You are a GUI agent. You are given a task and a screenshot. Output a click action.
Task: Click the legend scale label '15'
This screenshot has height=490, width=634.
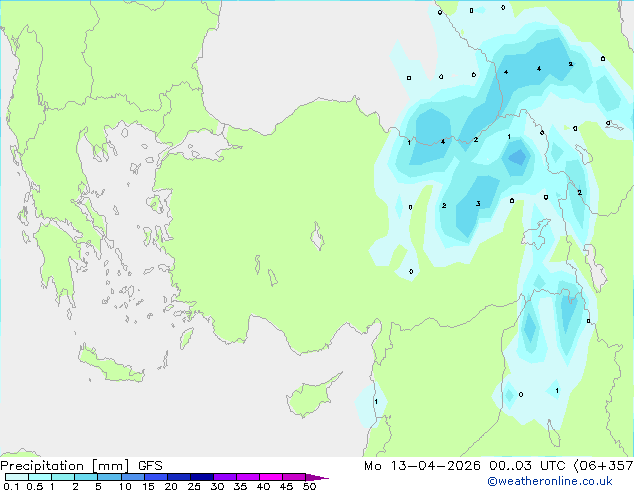148,486
